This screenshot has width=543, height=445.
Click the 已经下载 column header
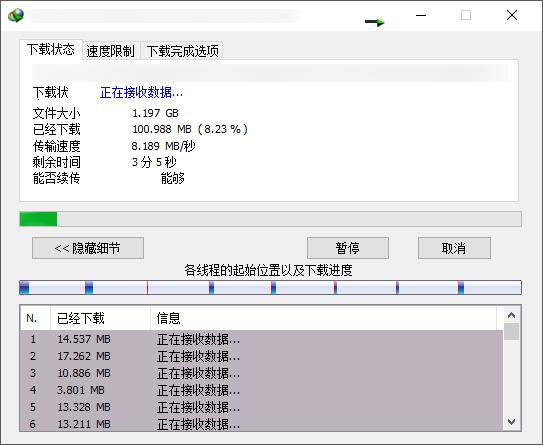click(x=100, y=318)
